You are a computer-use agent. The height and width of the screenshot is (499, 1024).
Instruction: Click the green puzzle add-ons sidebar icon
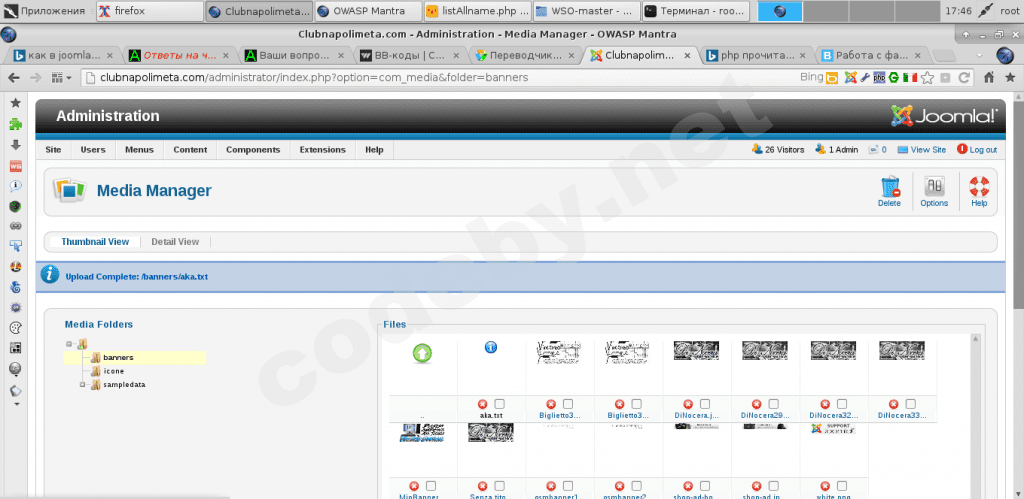point(16,124)
